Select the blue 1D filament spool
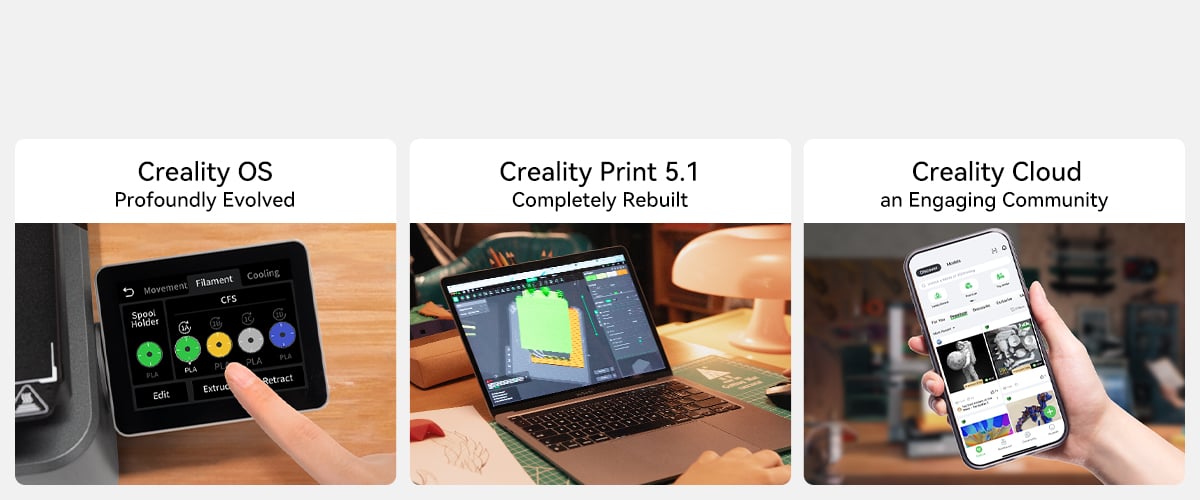This screenshot has height=500, width=1200. pos(282,335)
